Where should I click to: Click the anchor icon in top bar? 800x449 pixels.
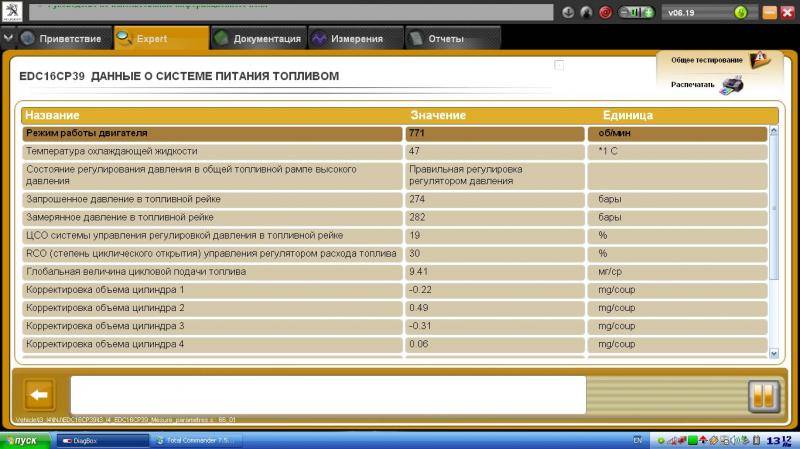[x=569, y=13]
